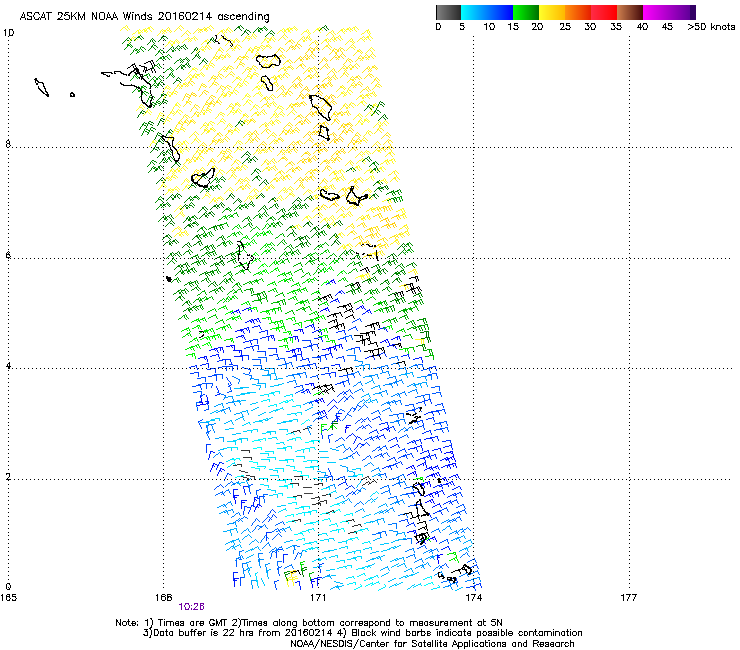Click the '8' latitude axis label

8,144
